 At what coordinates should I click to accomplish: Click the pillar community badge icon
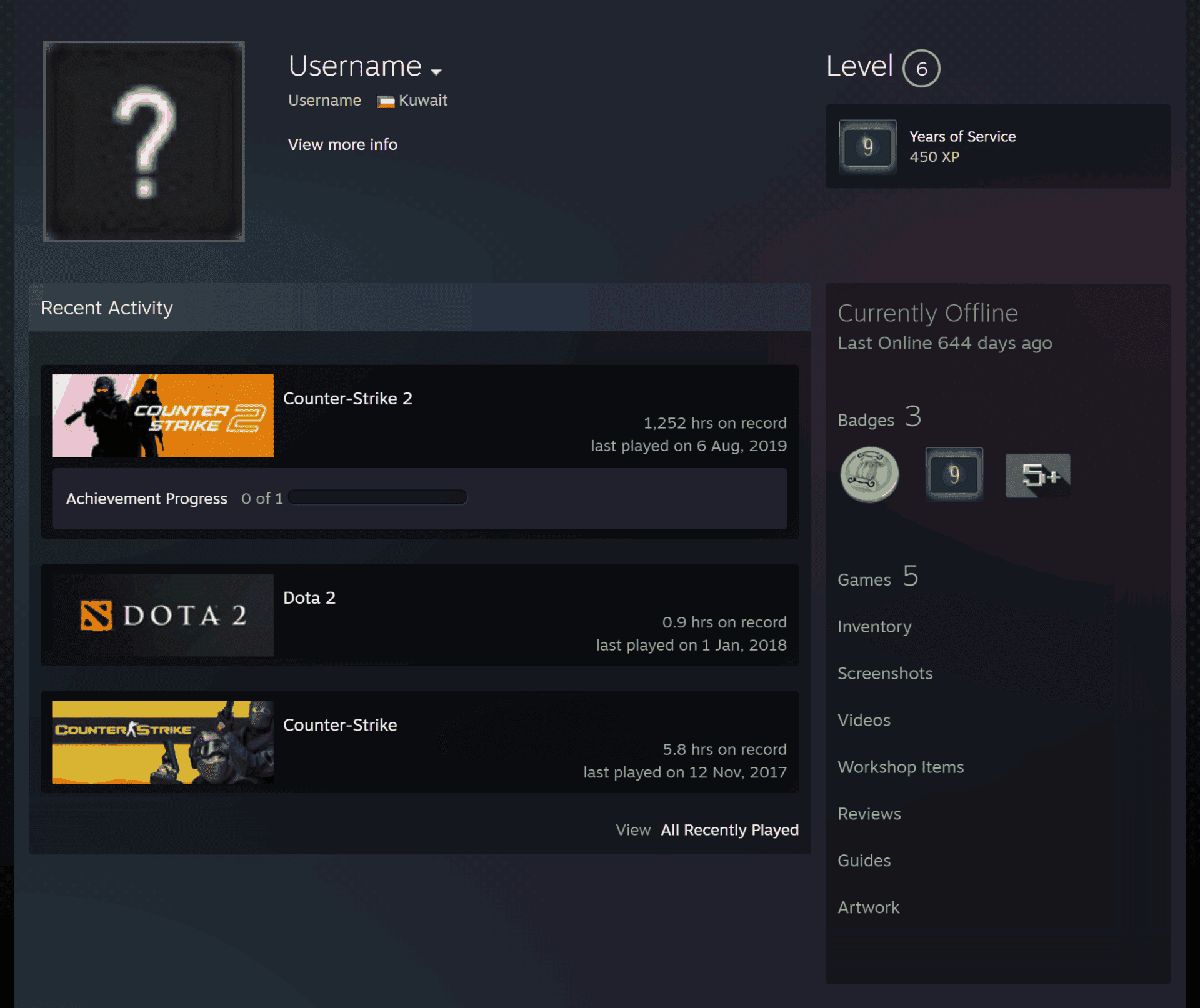tap(869, 475)
